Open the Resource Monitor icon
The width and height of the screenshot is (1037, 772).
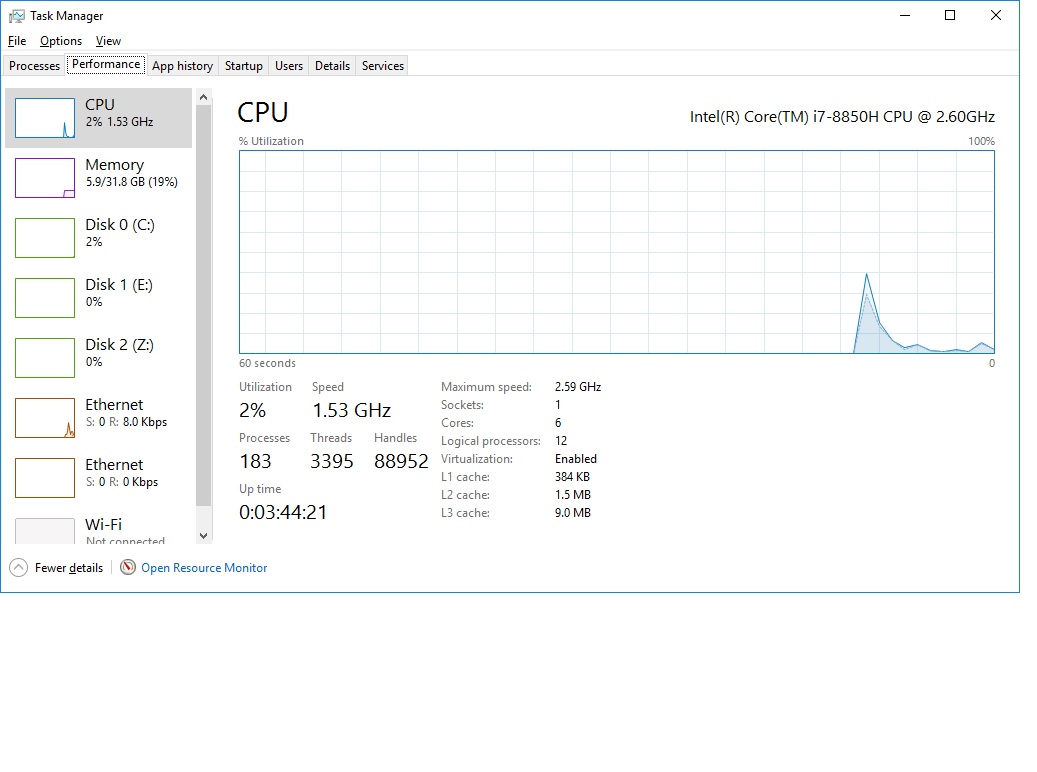(128, 567)
